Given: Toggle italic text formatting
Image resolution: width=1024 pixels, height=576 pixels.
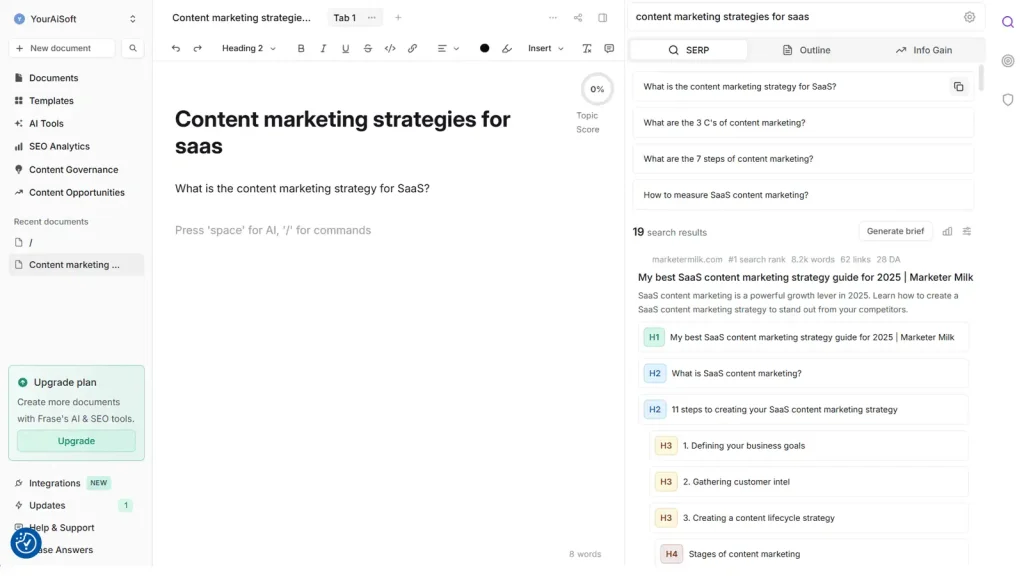Looking at the screenshot, I should click(x=323, y=48).
